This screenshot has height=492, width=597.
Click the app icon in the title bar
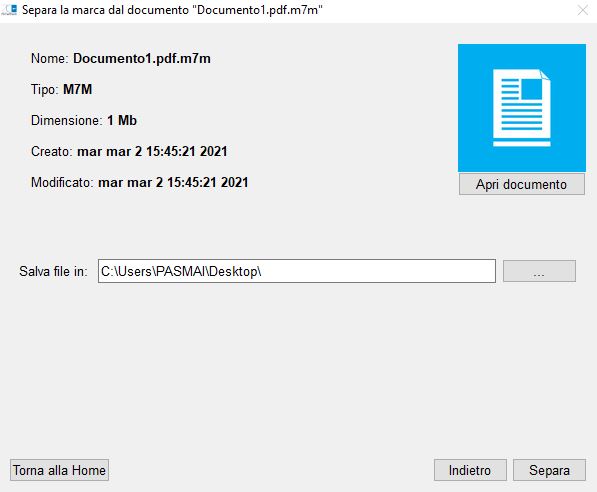9,10
